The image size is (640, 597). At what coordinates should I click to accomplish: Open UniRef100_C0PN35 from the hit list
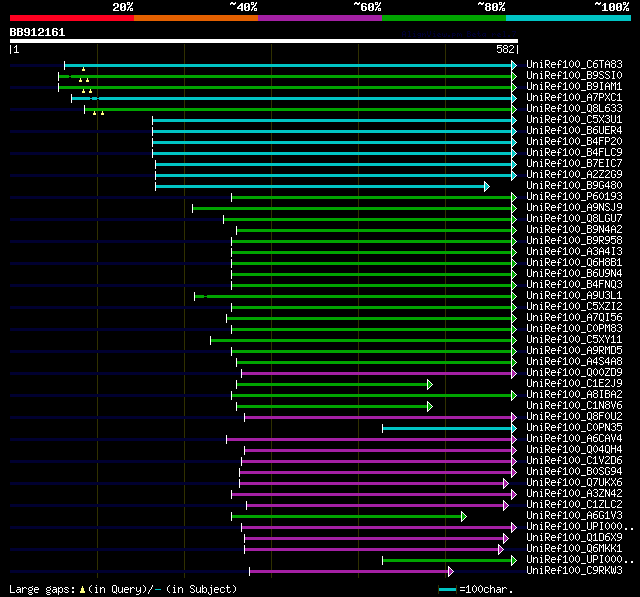point(574,428)
